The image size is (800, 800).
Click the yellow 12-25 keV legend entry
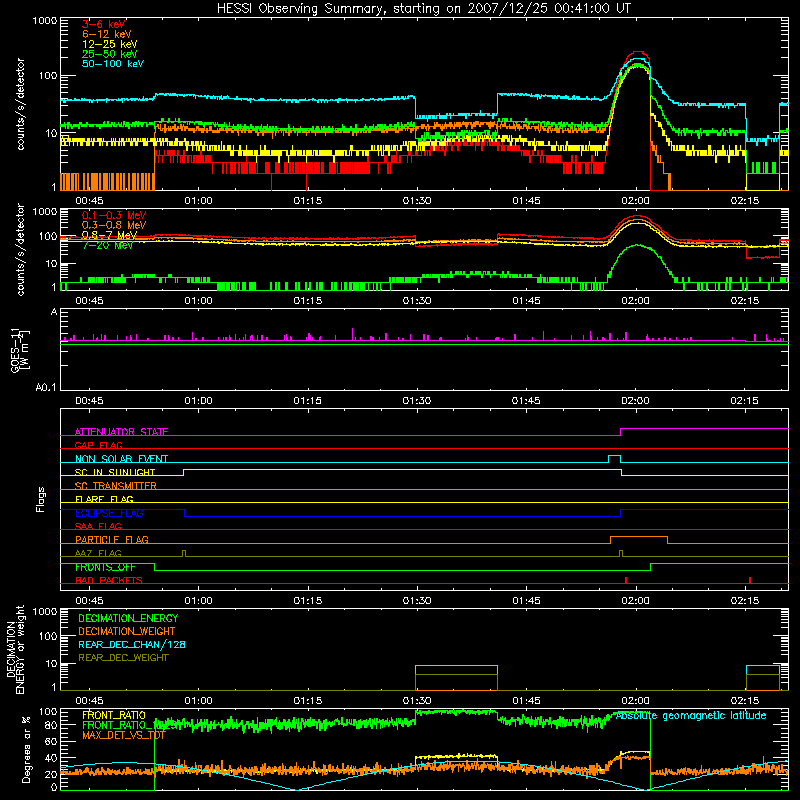pos(109,44)
